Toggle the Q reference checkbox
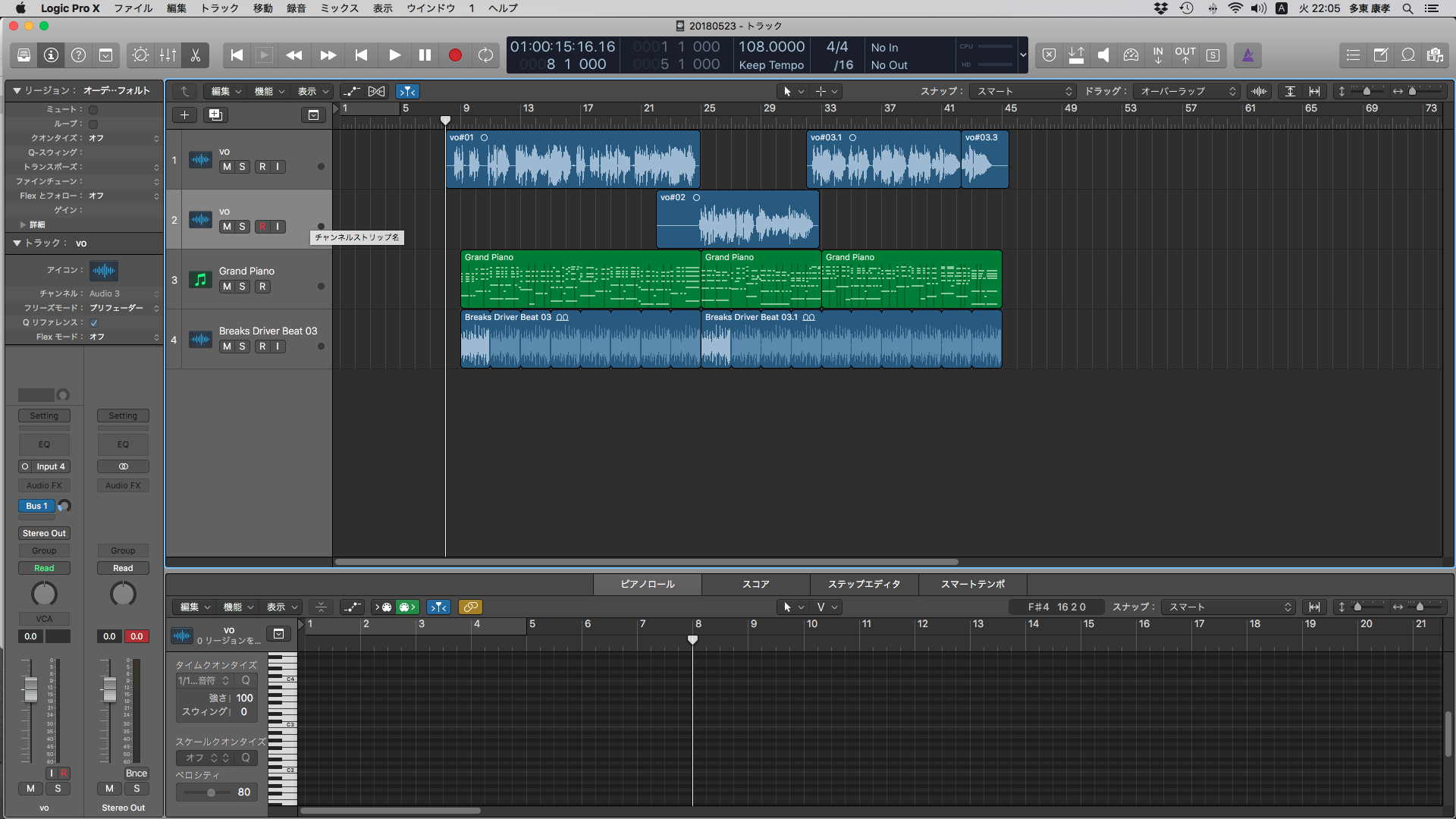 click(94, 322)
